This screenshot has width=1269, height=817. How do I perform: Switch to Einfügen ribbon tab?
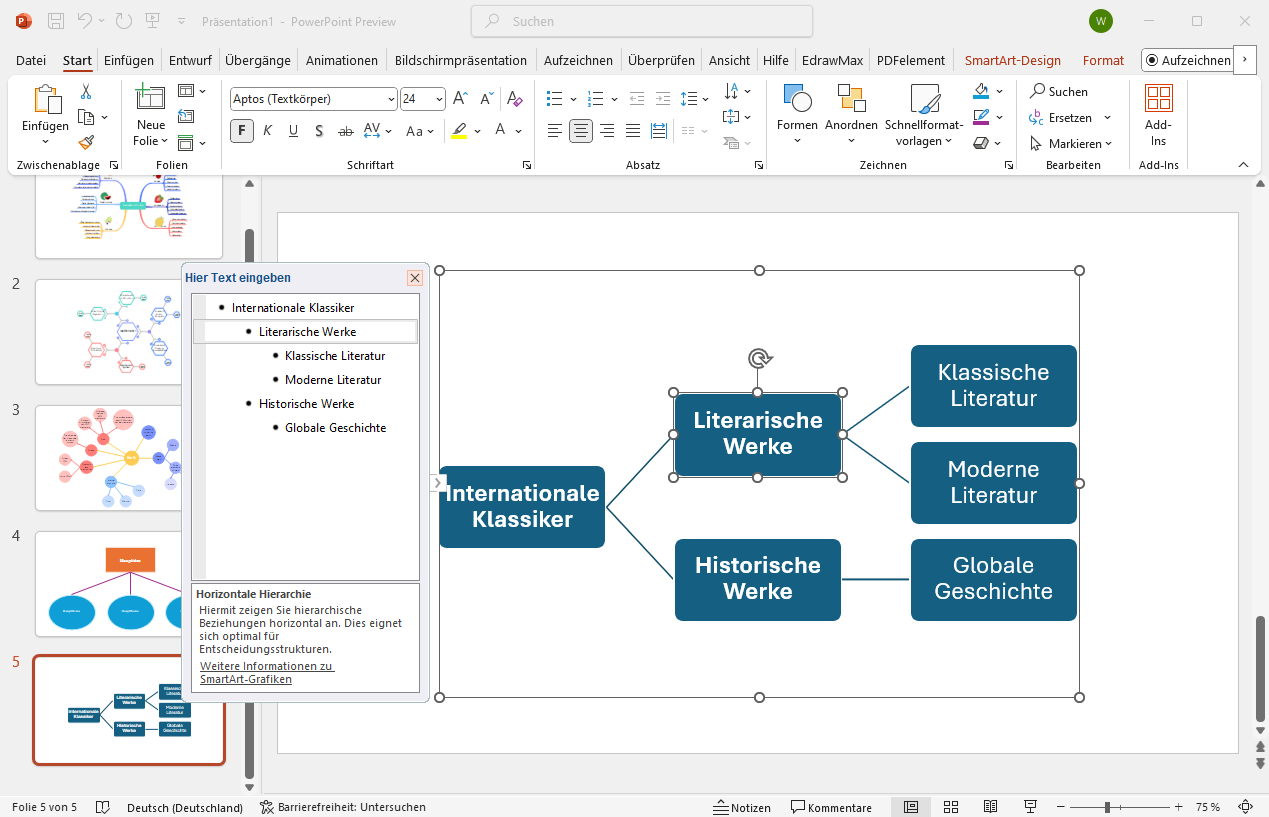click(x=129, y=60)
